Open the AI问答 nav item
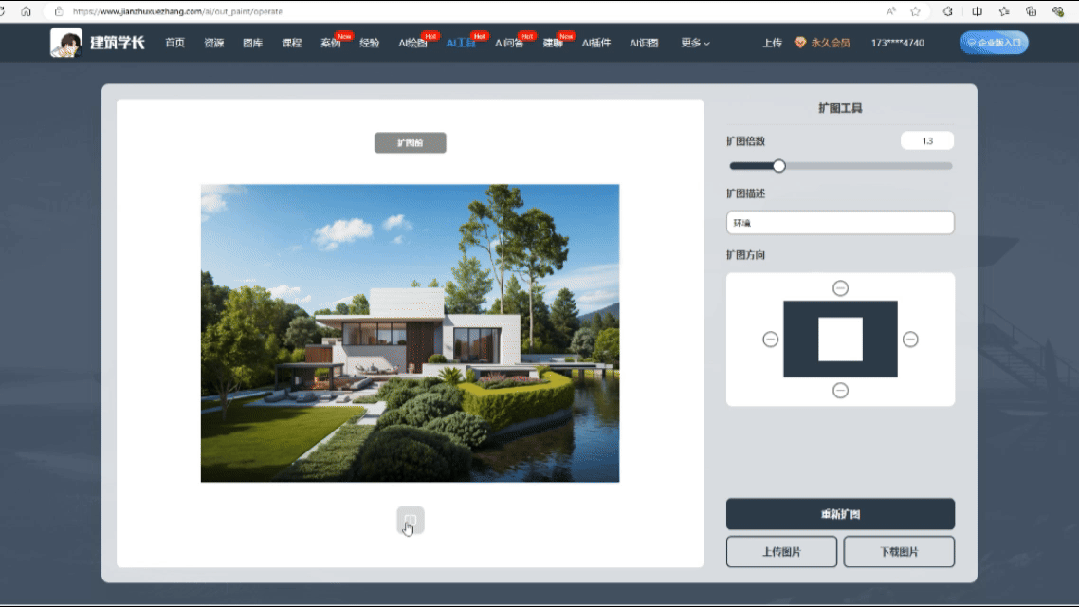 click(x=509, y=43)
